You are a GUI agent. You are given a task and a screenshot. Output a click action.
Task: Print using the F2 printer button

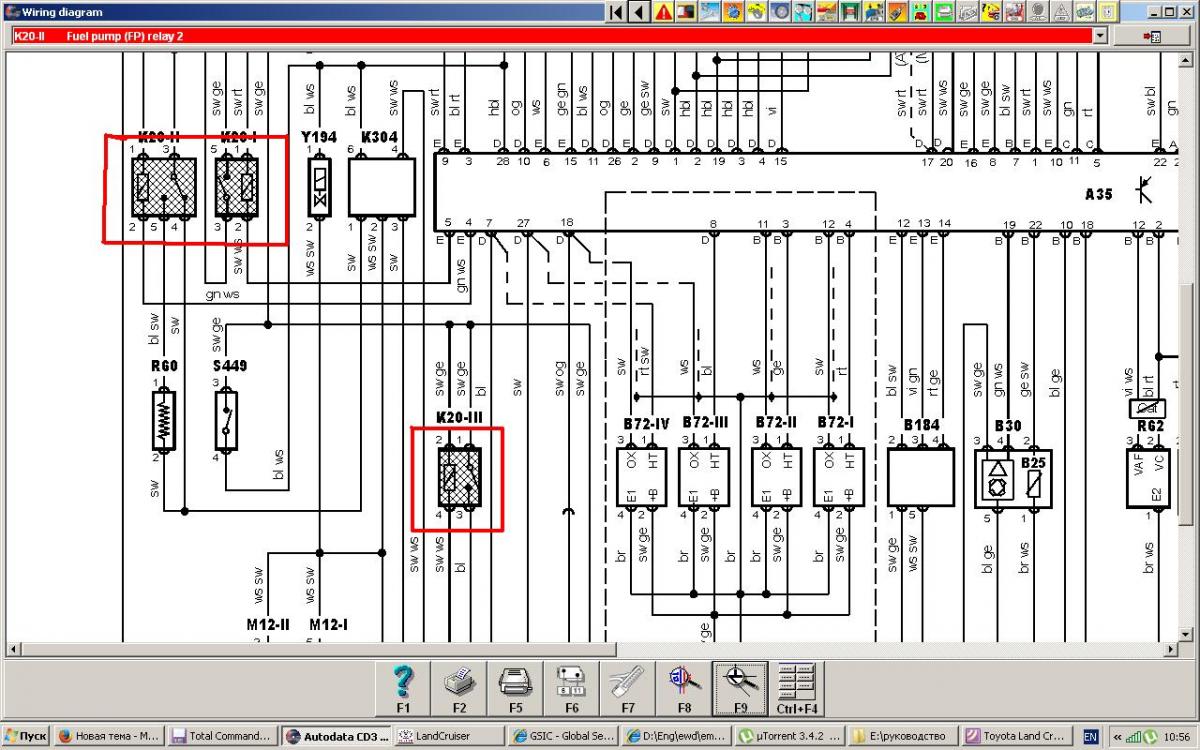pyautogui.click(x=459, y=689)
